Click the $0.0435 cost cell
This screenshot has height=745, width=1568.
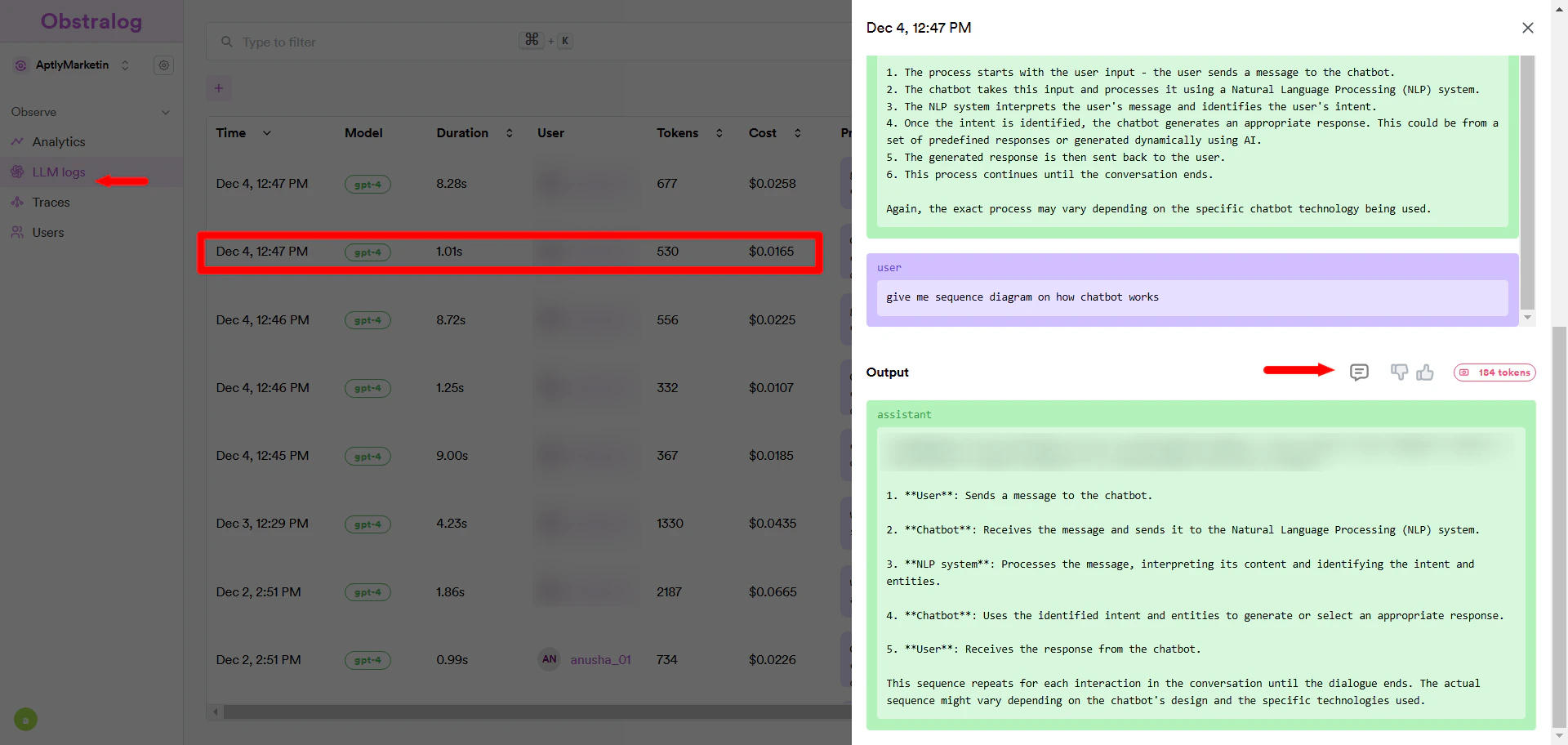click(773, 524)
